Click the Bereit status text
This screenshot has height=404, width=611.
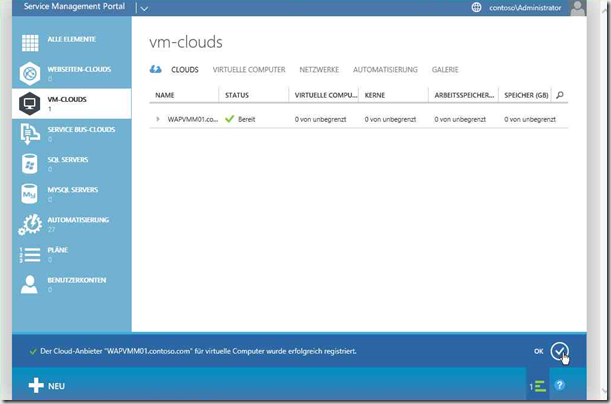pyautogui.click(x=246, y=119)
